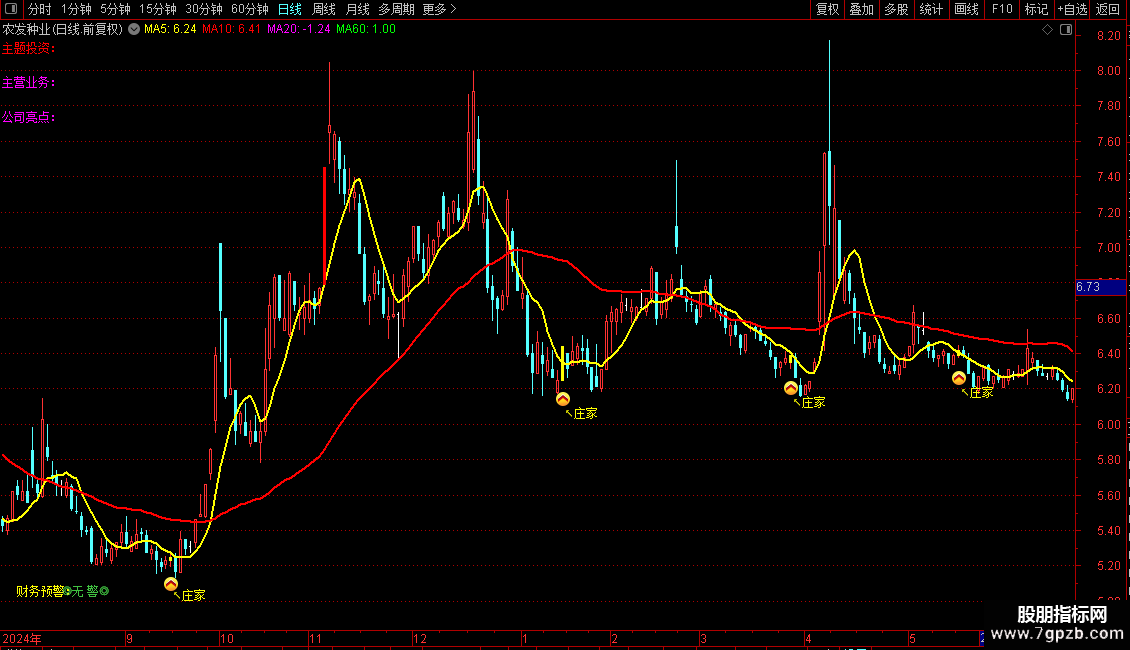Activate the 画线 drawing tool
Screen dimensions: 1130x650
click(x=966, y=9)
